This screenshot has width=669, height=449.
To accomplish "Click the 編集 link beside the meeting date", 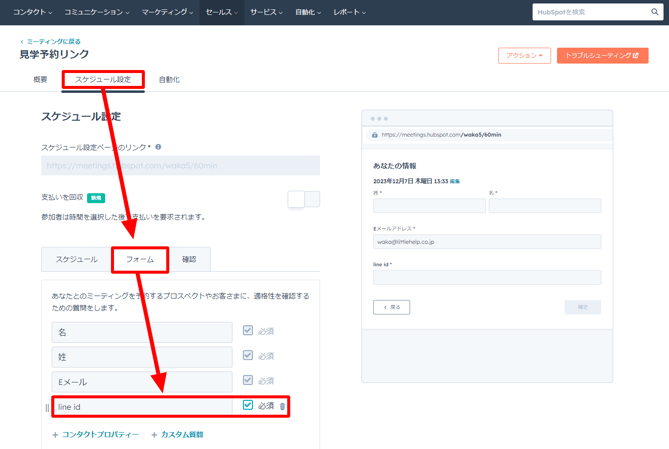I will (x=455, y=182).
